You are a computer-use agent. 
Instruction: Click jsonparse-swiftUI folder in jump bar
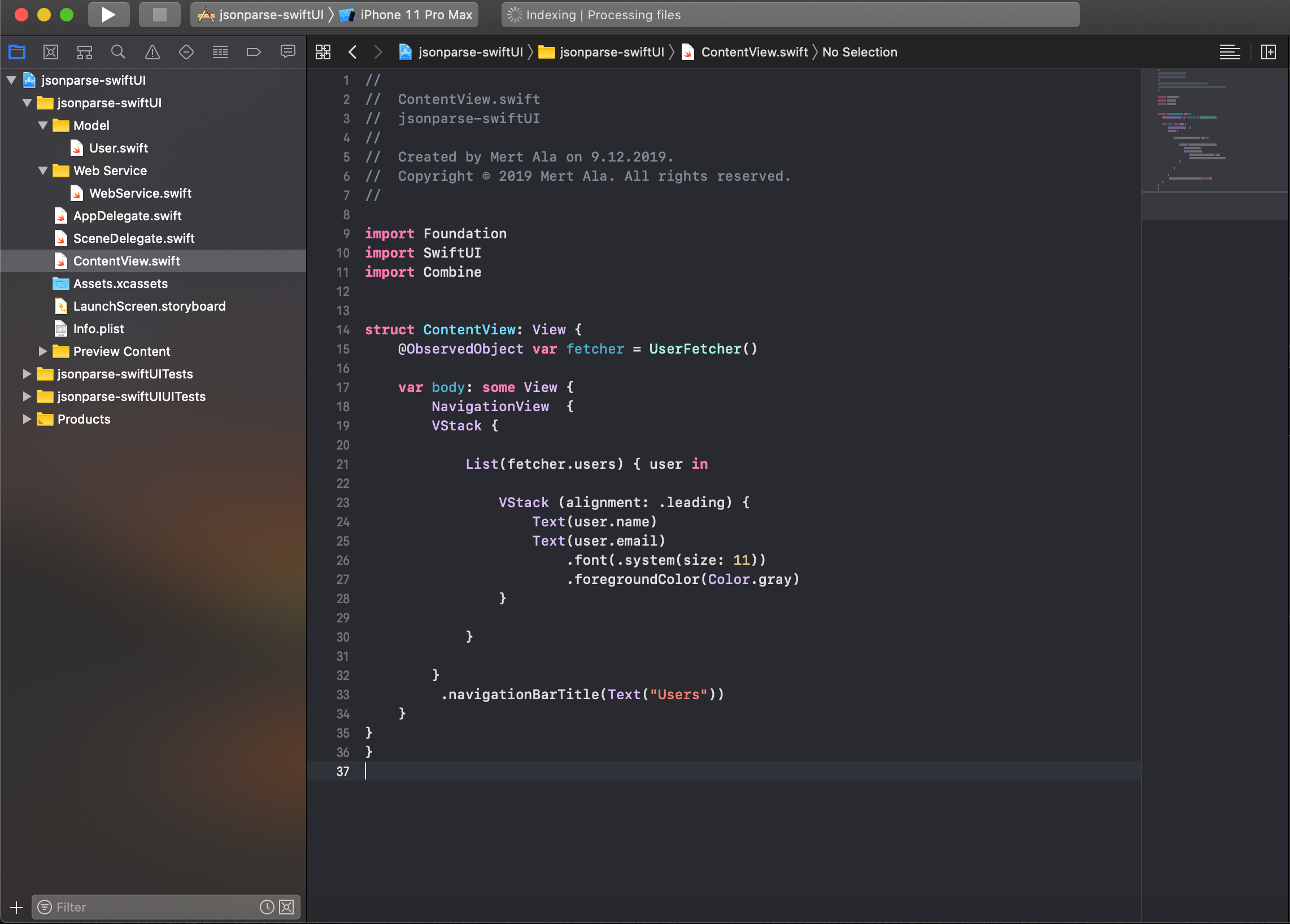coord(602,53)
